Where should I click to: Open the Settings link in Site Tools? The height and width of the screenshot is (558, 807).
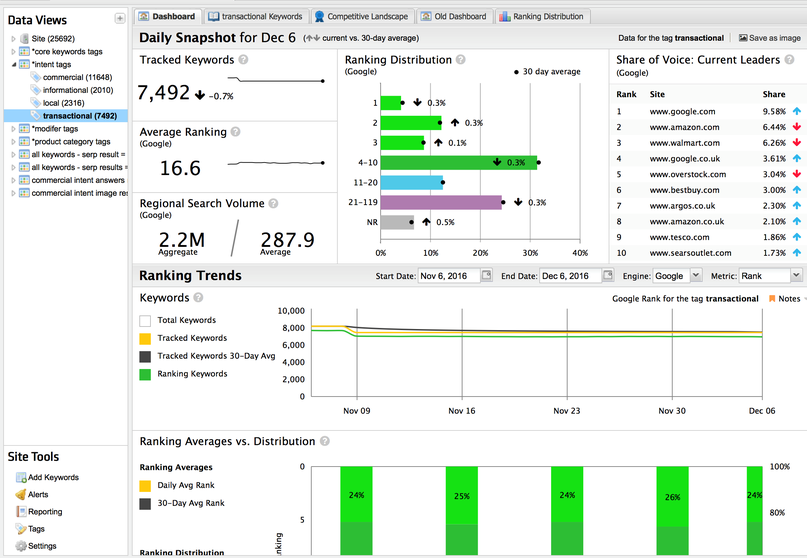42,546
